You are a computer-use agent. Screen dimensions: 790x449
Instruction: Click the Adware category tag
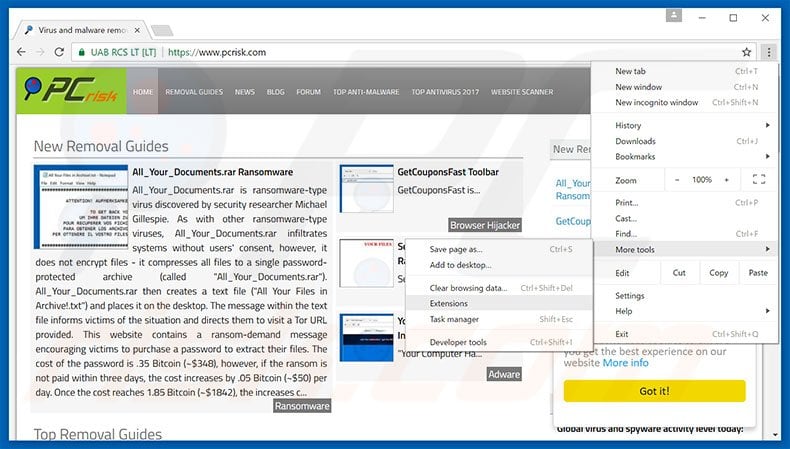click(504, 374)
